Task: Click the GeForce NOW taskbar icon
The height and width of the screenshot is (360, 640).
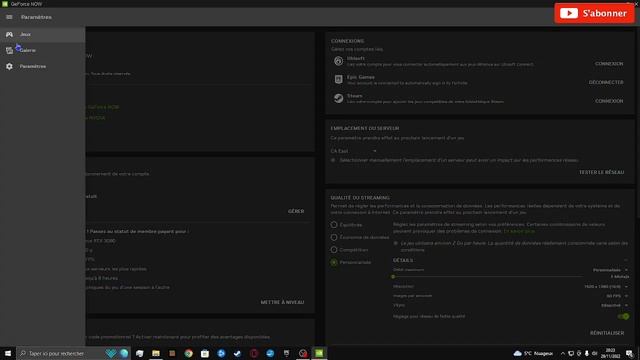Action: 319,353
